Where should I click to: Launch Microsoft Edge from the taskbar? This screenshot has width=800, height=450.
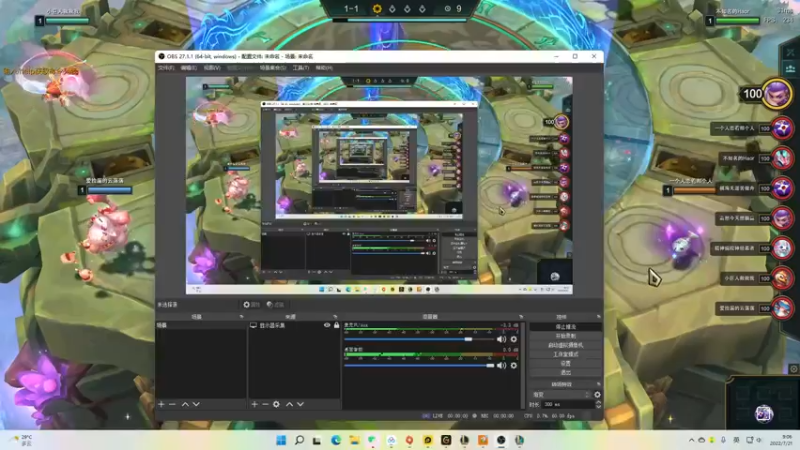(336, 440)
